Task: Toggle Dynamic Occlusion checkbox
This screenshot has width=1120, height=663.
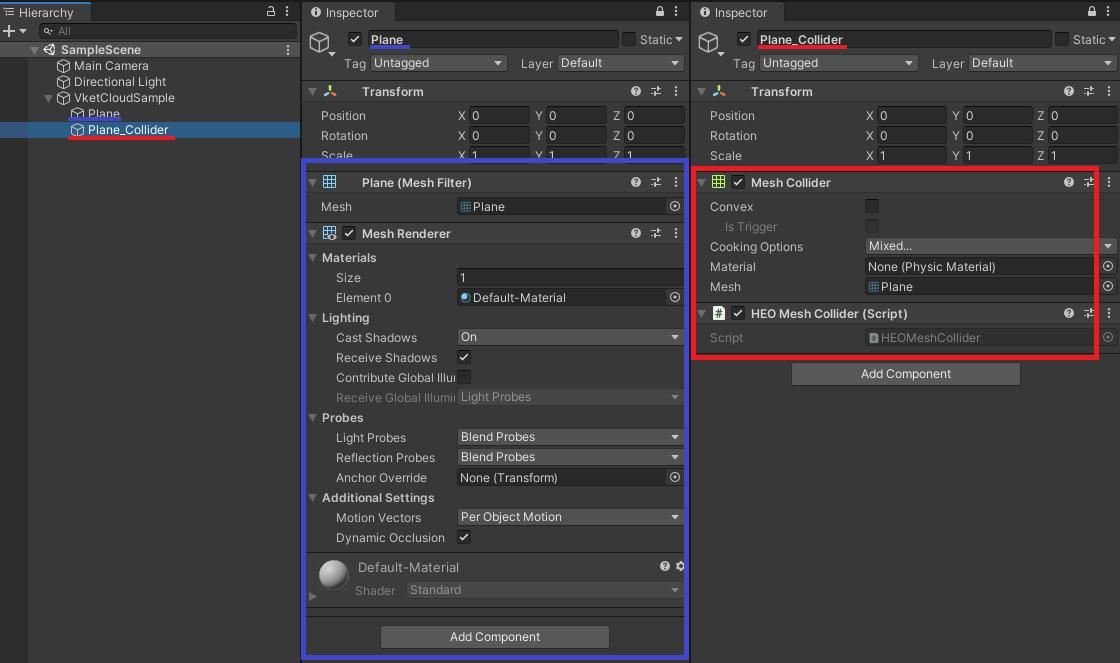Action: click(x=464, y=537)
